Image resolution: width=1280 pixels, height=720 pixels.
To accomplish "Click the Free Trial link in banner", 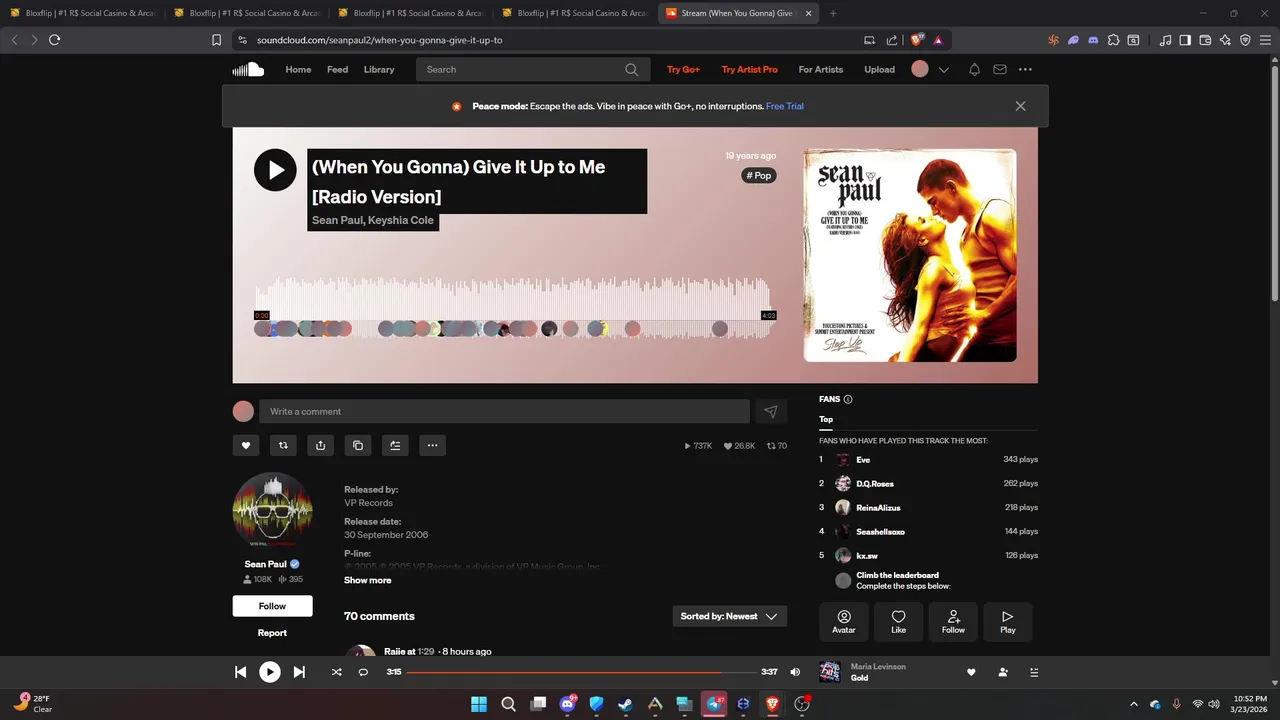I will coord(785,106).
